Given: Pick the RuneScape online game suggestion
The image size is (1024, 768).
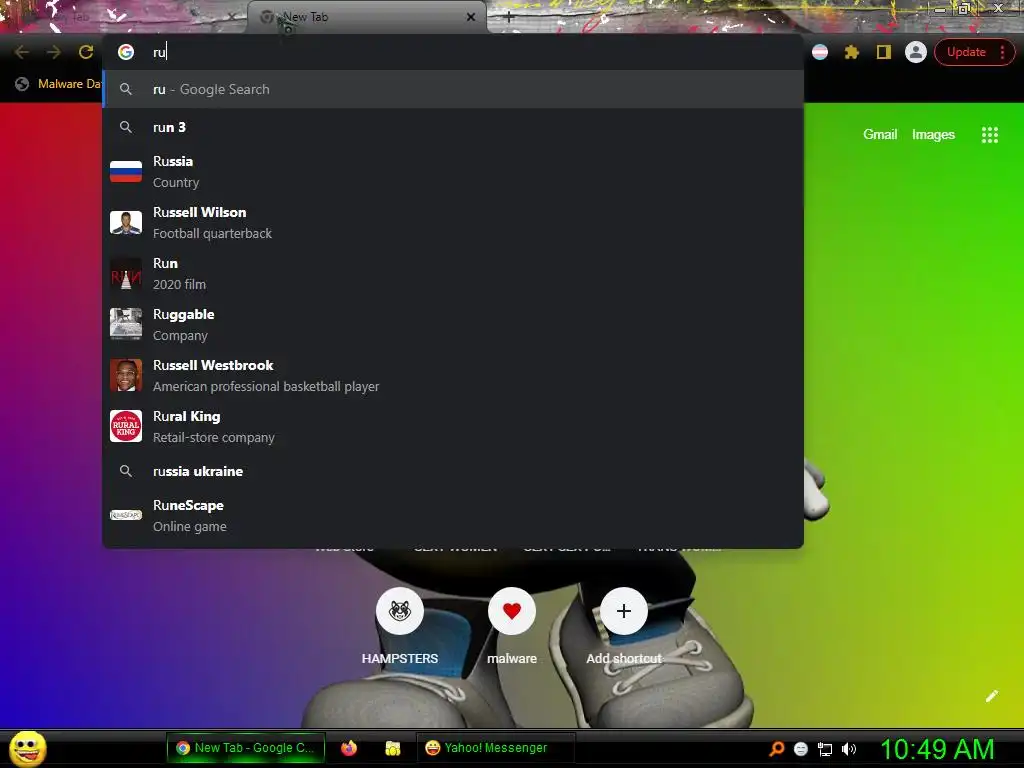Looking at the screenshot, I should 453,516.
